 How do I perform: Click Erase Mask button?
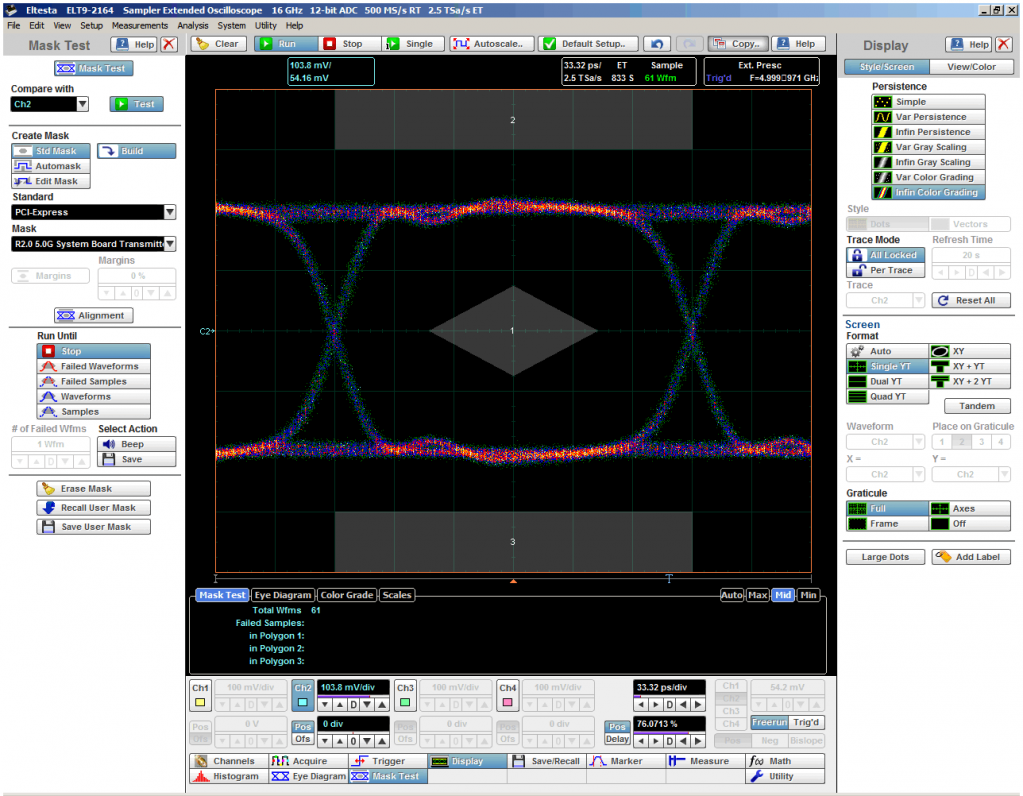(93, 489)
